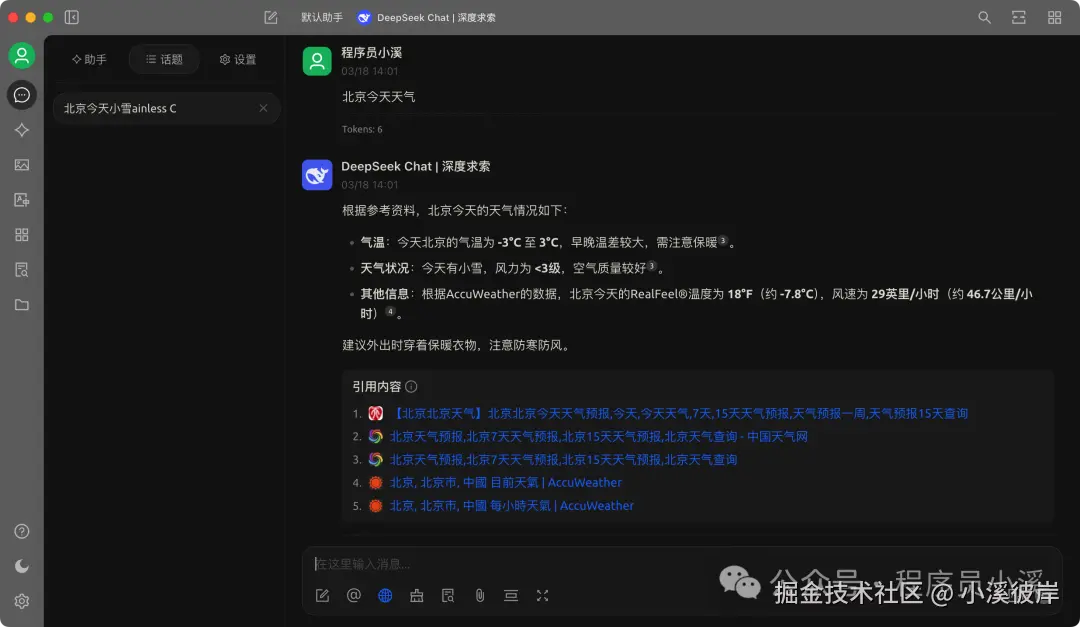Open the knowledge base selector icon

point(448,595)
